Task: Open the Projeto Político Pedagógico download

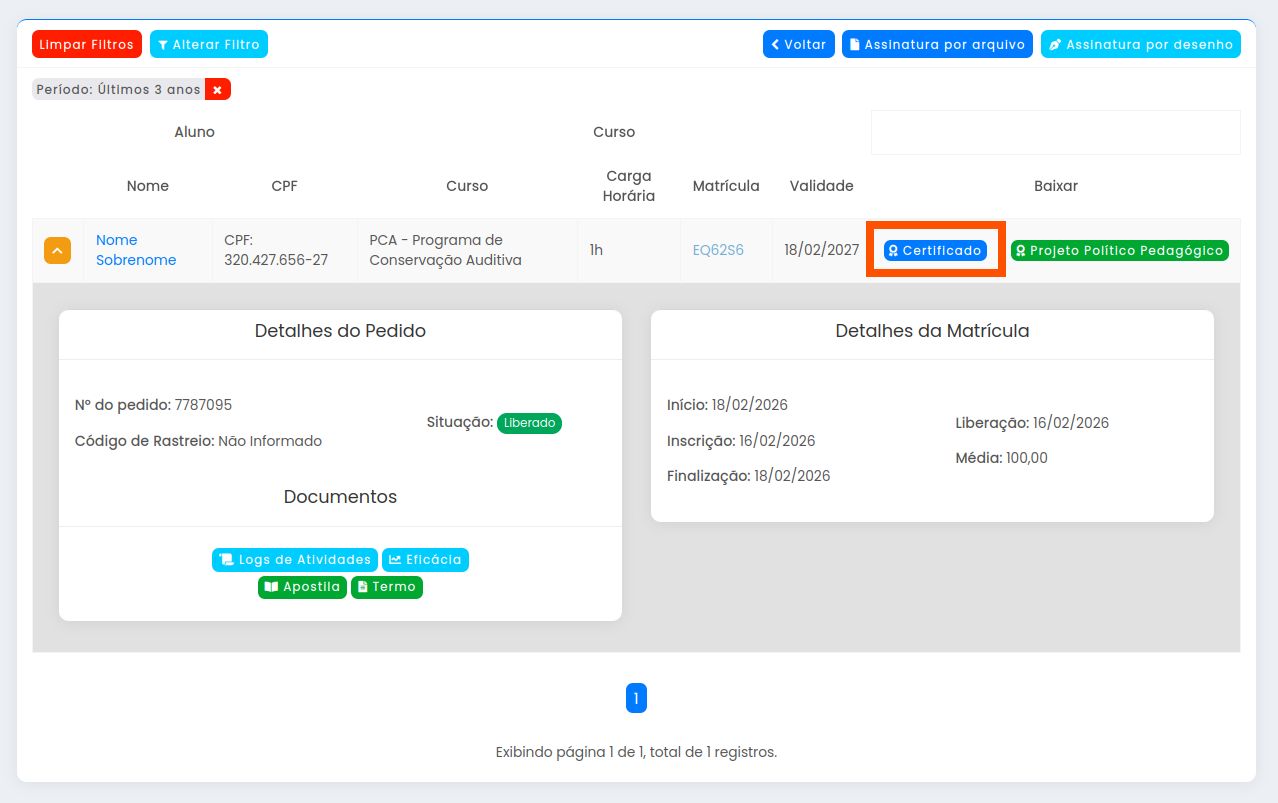Action: pyautogui.click(x=1119, y=250)
